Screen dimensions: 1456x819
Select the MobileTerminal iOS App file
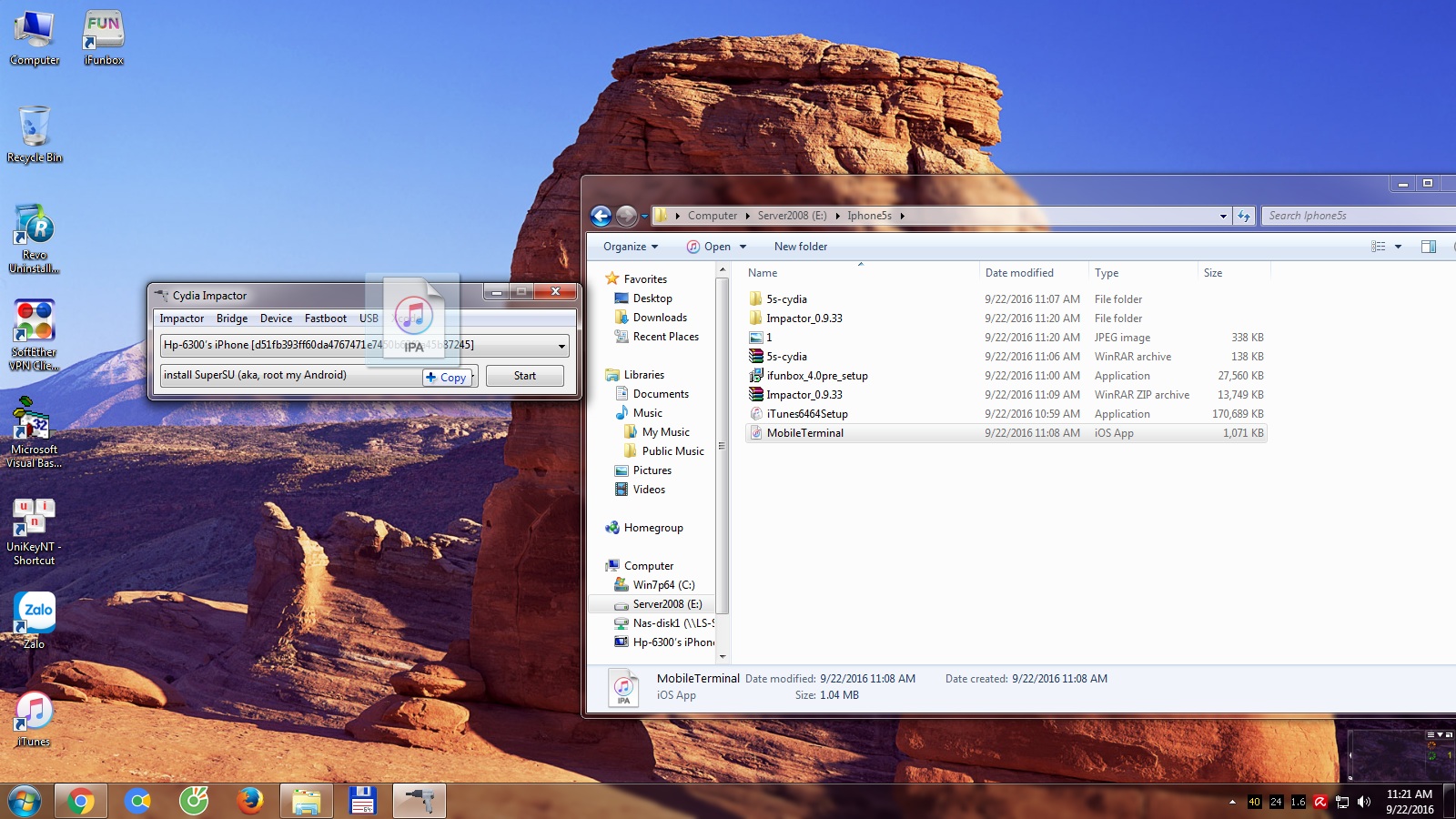[804, 433]
